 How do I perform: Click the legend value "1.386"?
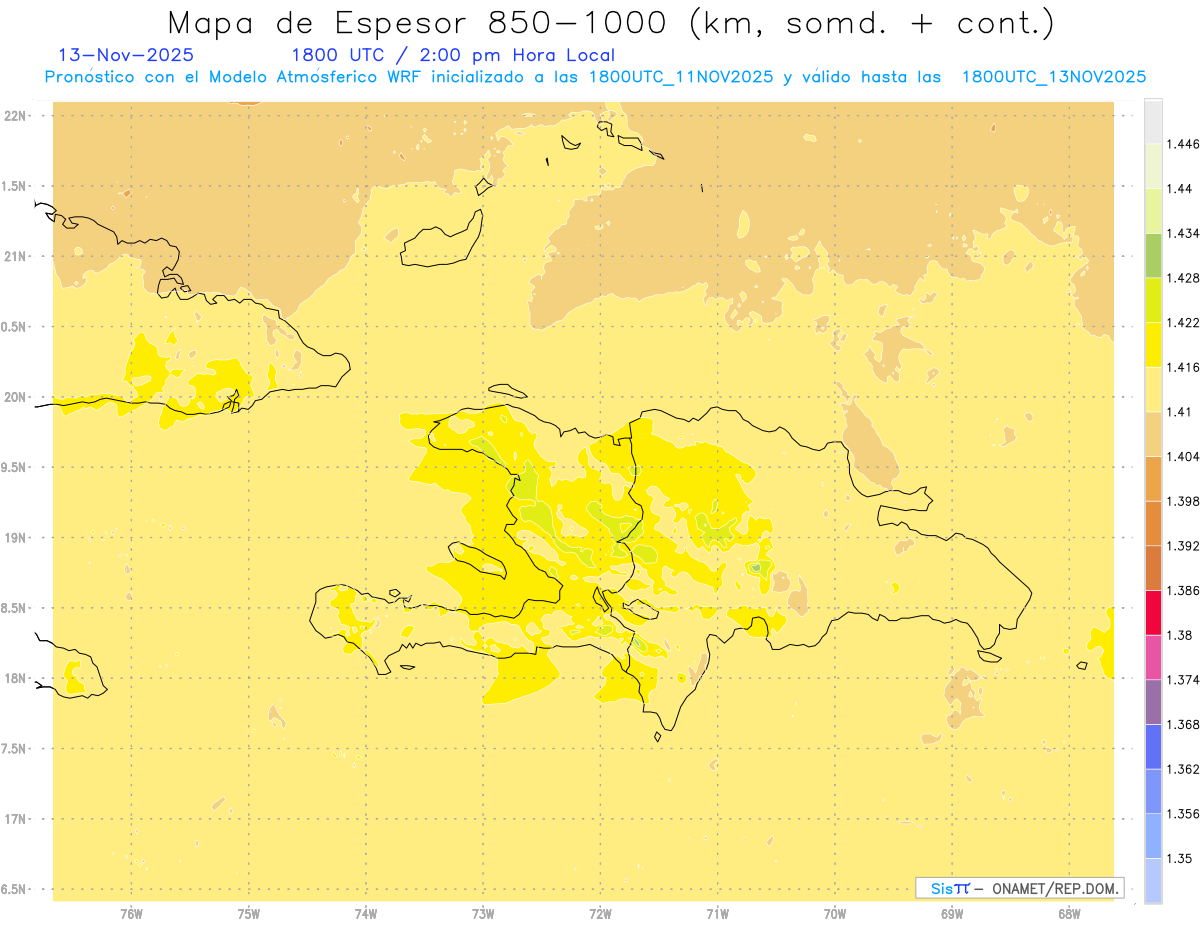pos(1183,590)
